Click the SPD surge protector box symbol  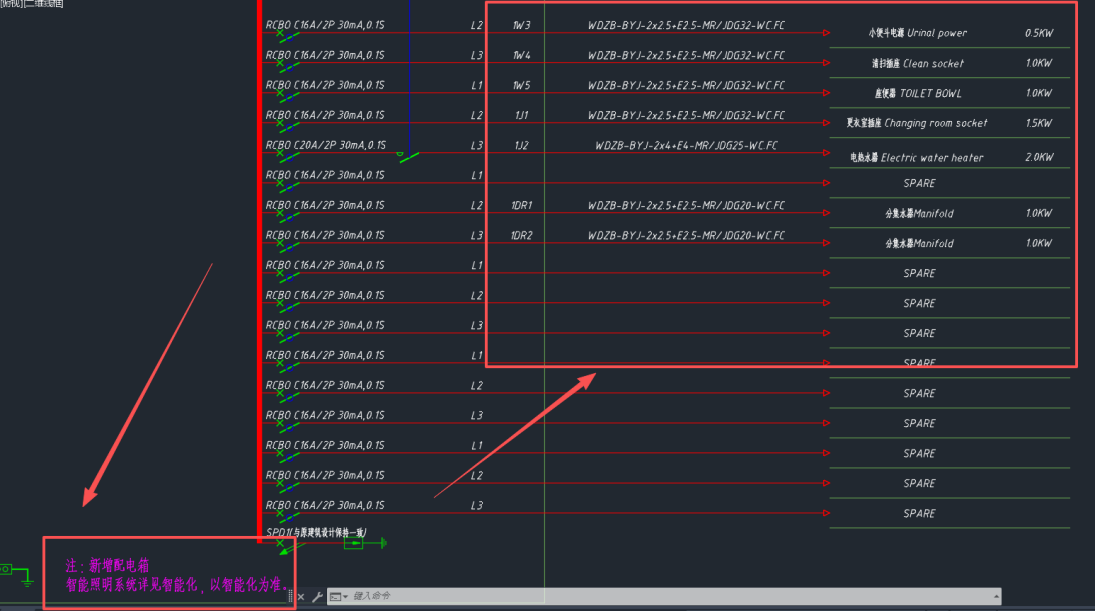tap(353, 543)
